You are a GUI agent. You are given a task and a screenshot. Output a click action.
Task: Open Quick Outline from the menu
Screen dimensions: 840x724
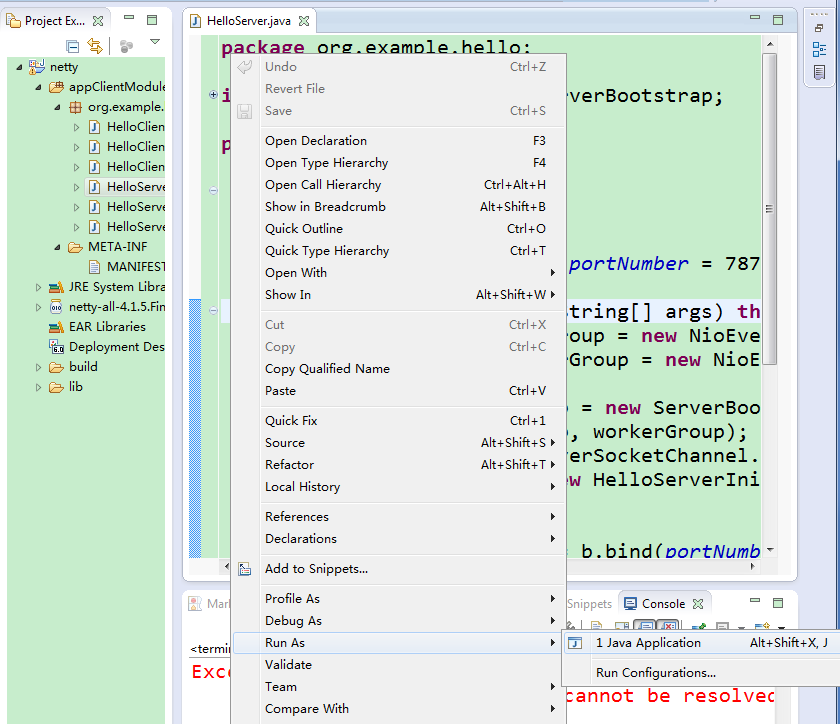(x=399, y=228)
